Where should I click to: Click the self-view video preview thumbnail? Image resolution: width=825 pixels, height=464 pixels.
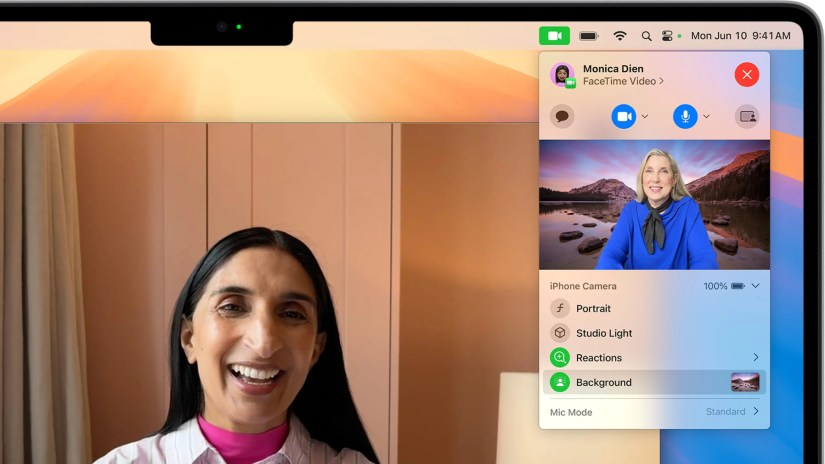pyautogui.click(x=655, y=205)
